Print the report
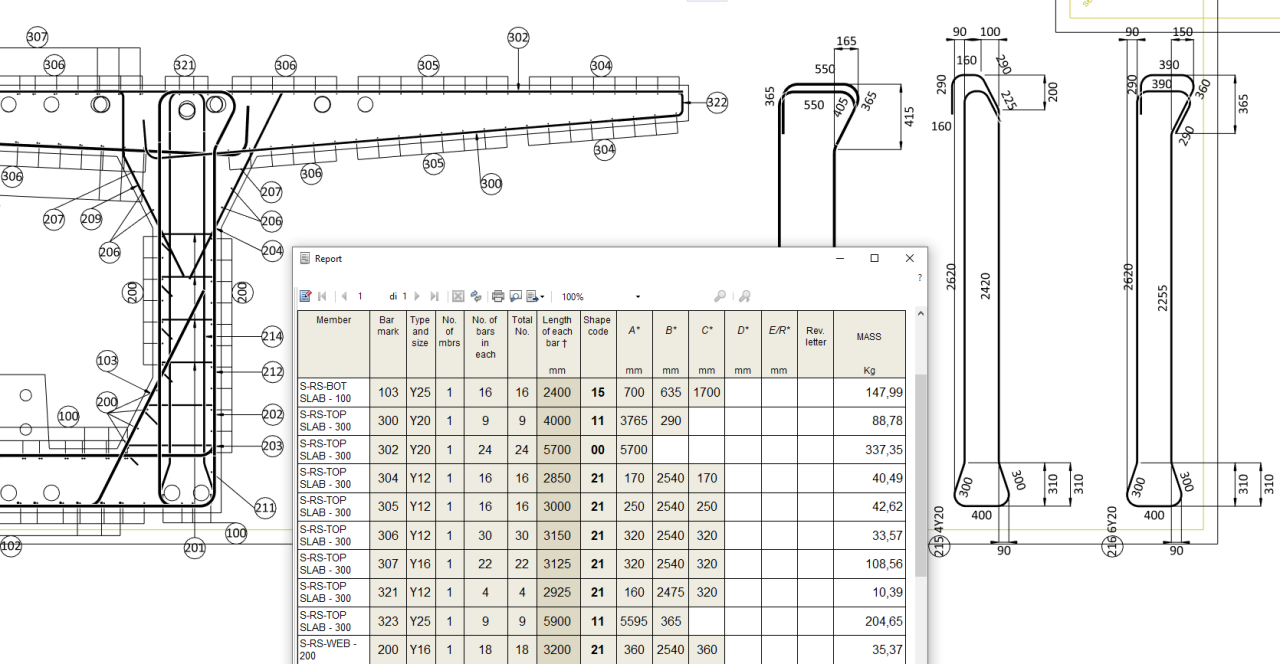 (x=498, y=296)
